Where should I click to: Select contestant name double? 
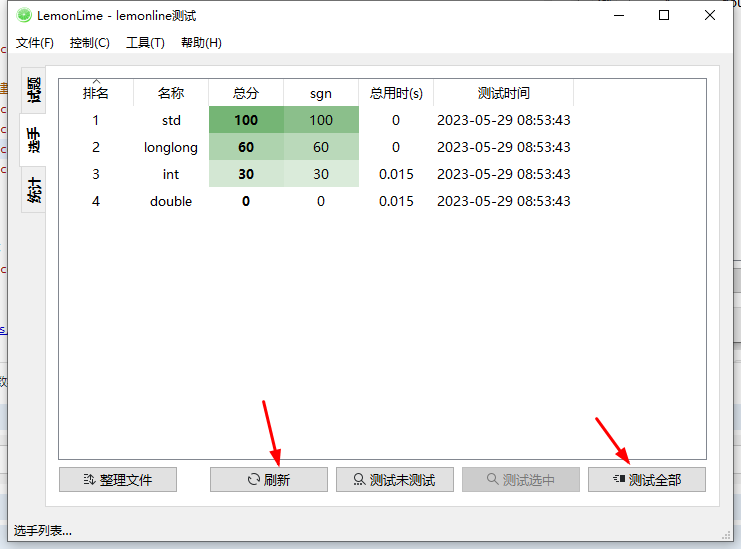click(171, 201)
